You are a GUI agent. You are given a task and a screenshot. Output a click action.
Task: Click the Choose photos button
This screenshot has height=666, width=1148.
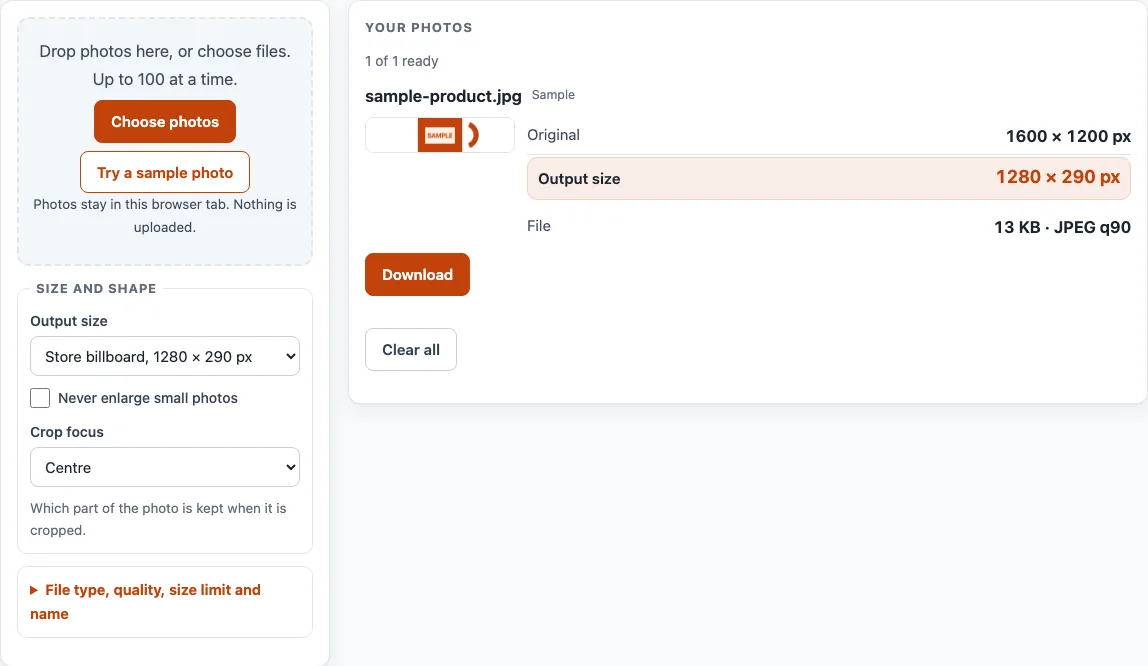[165, 121]
